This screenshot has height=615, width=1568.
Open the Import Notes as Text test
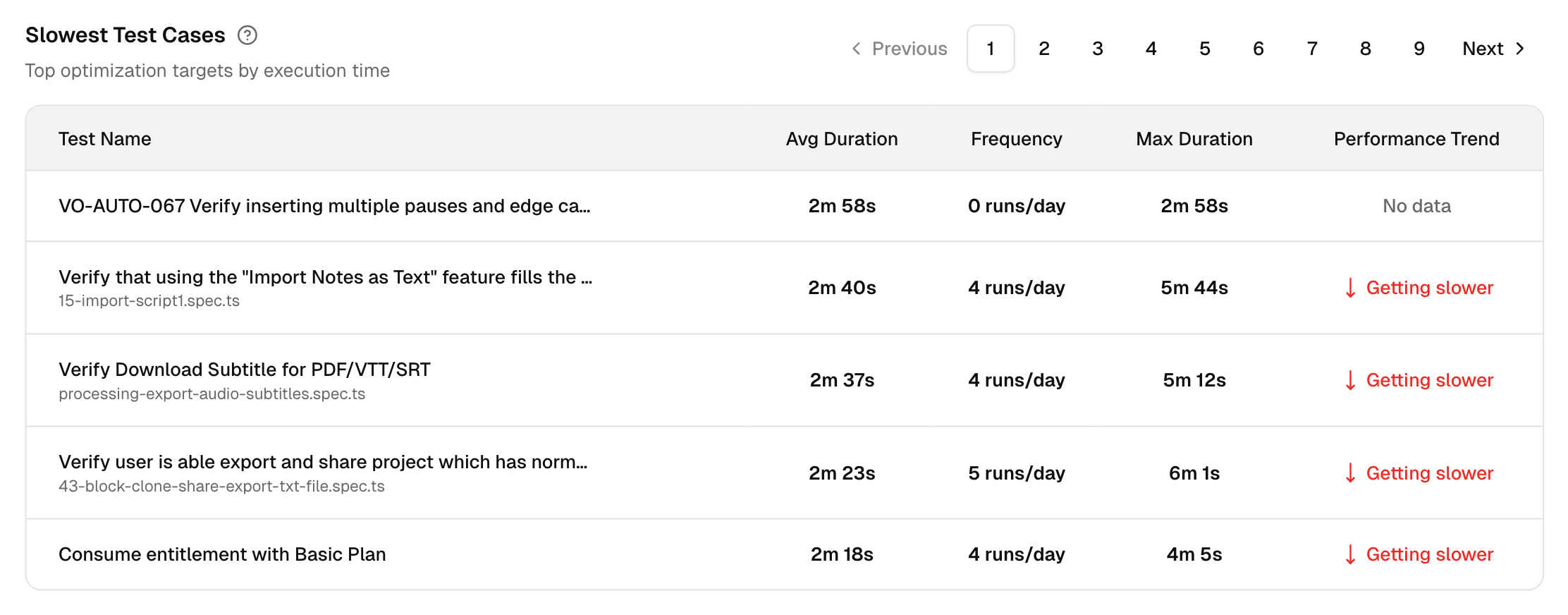click(x=325, y=277)
